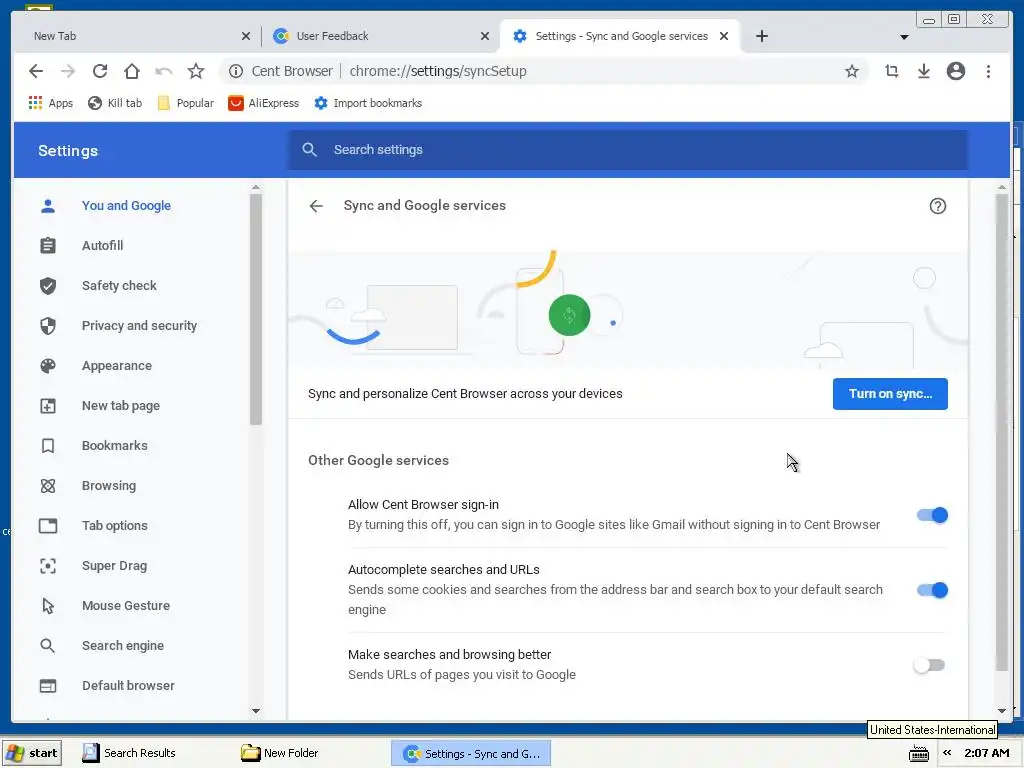This screenshot has height=768, width=1024.
Task: Open the home page icon
Action: tap(132, 71)
